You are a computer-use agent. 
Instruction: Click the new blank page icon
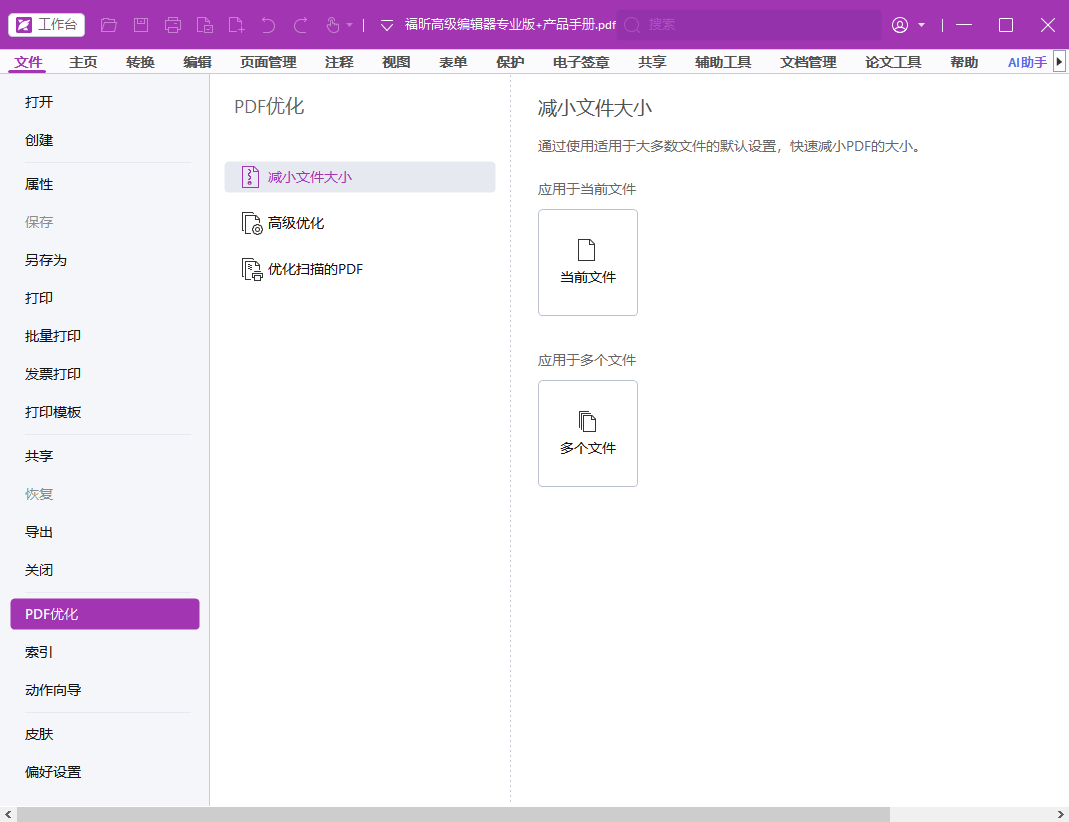[x=237, y=25]
